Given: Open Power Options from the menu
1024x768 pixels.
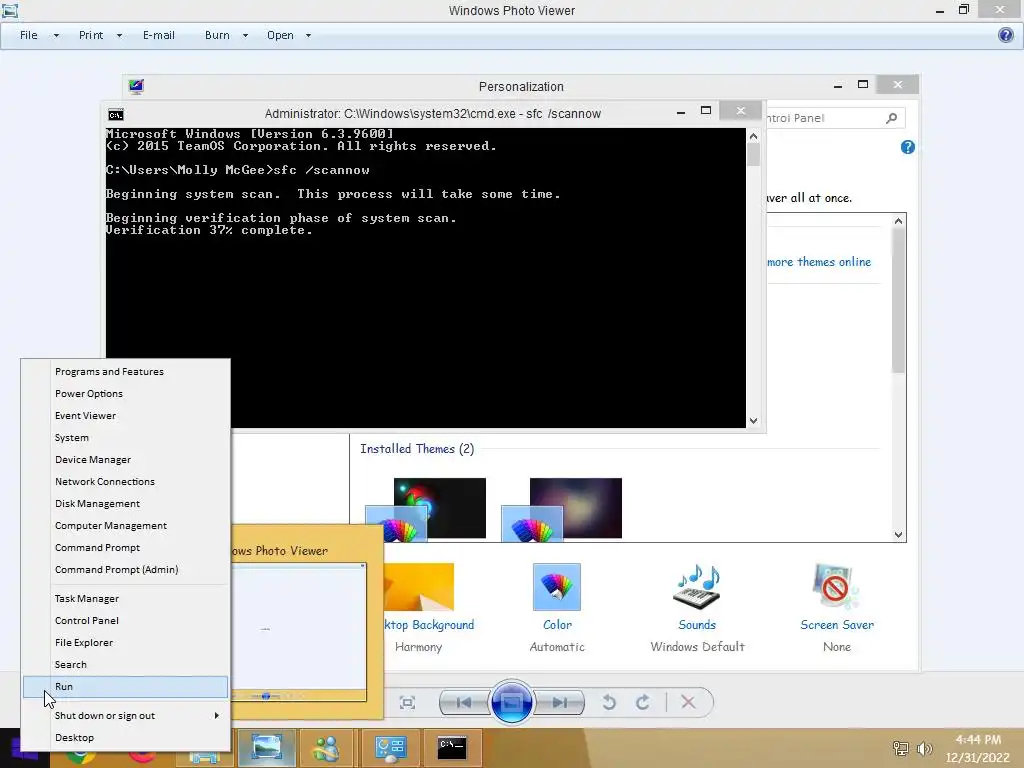Looking at the screenshot, I should pos(125,394).
